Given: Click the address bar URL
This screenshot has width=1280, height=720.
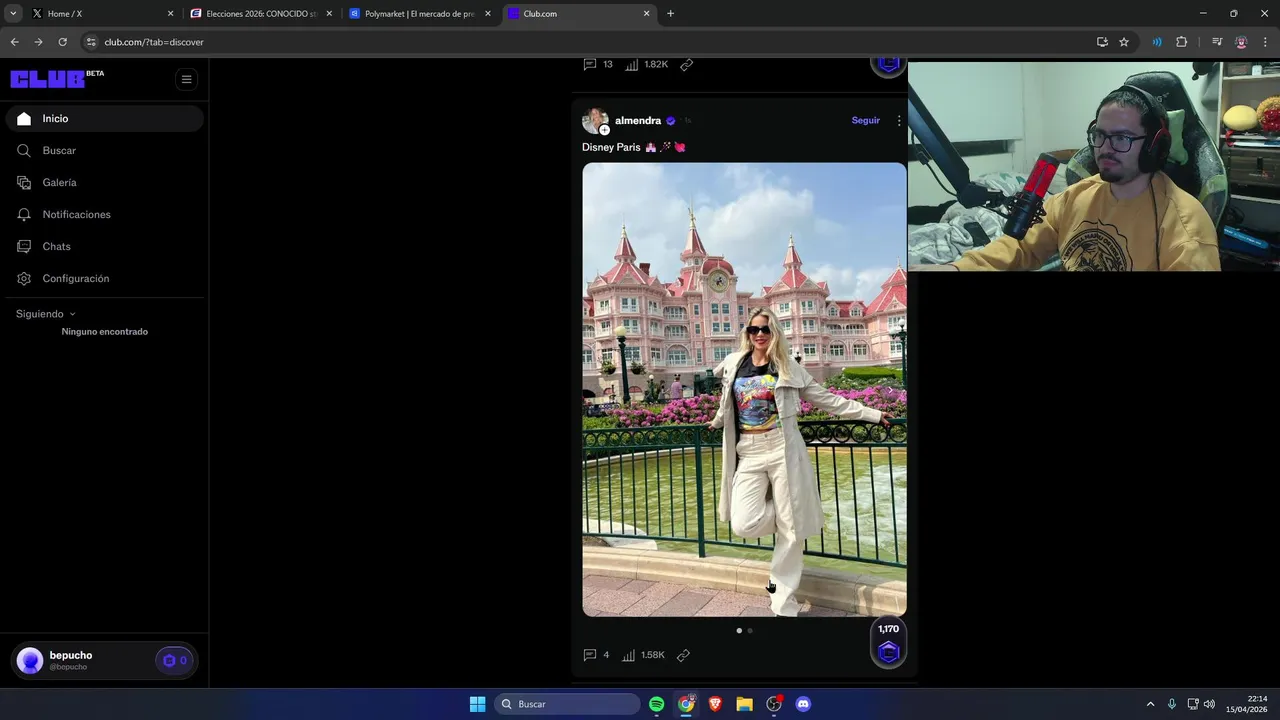Looking at the screenshot, I should pos(154,42).
